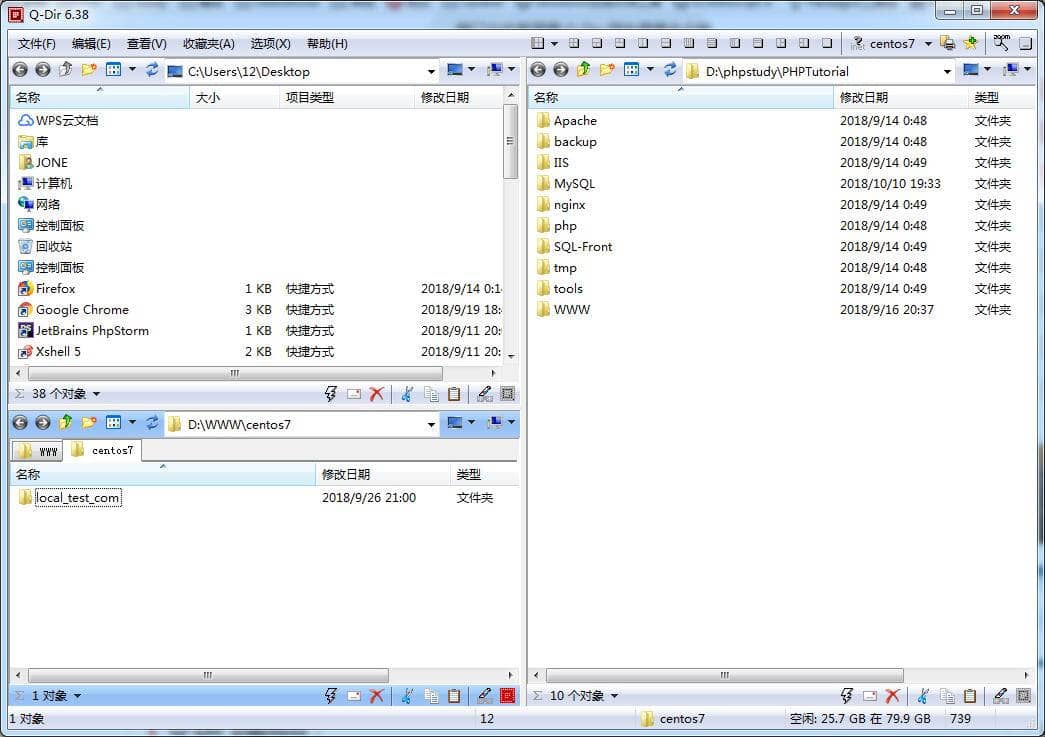Select the MySQL folder
Viewport: 1045px width, 737px height.
[574, 184]
